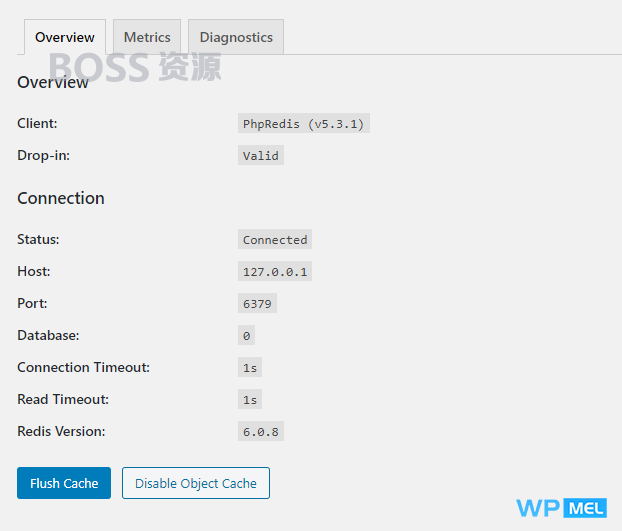The width and height of the screenshot is (622, 531).
Task: Click the Redis Version 6.0.8 value
Action: pos(261,431)
